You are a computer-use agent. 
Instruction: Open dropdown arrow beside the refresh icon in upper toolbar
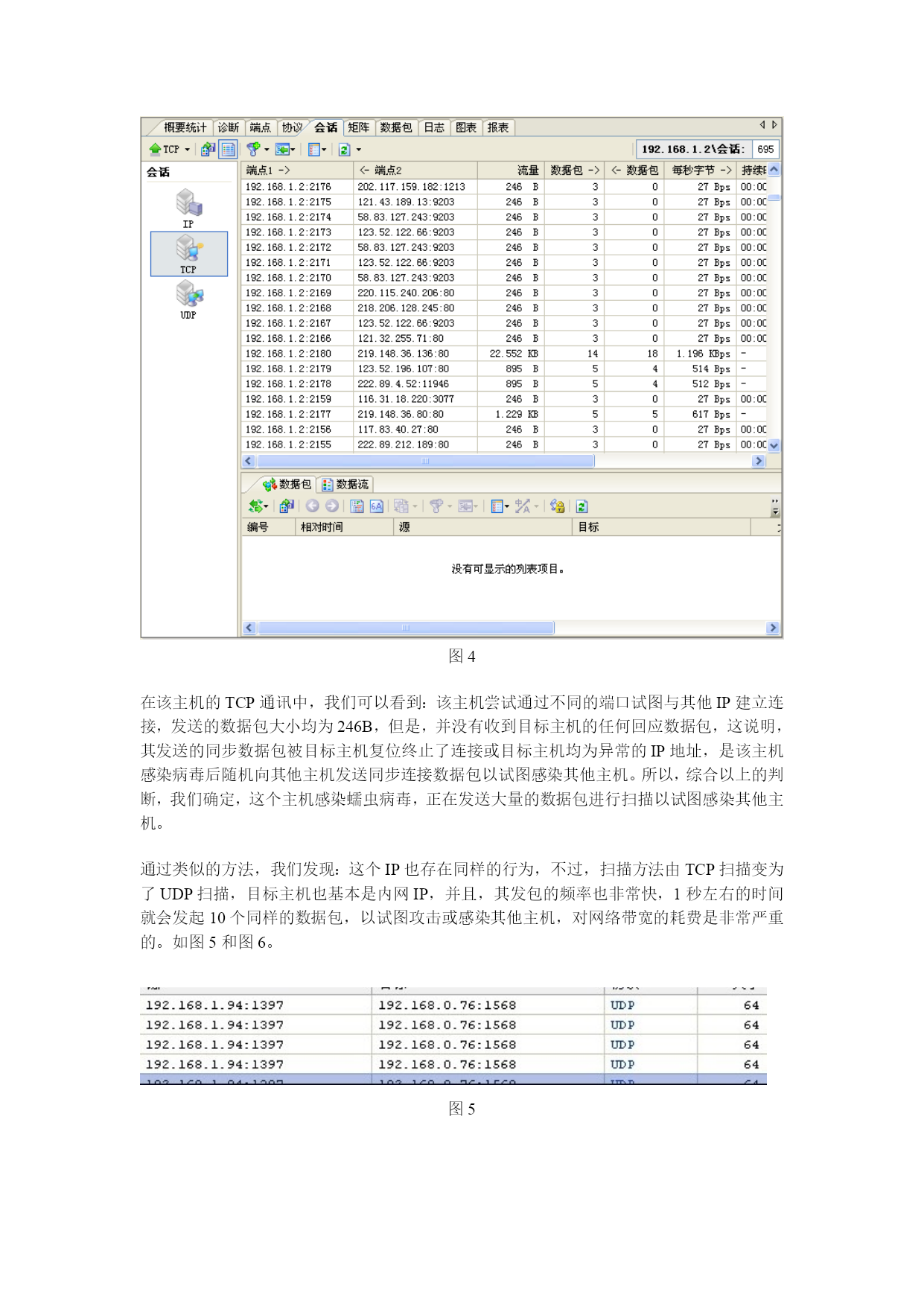coord(359,150)
